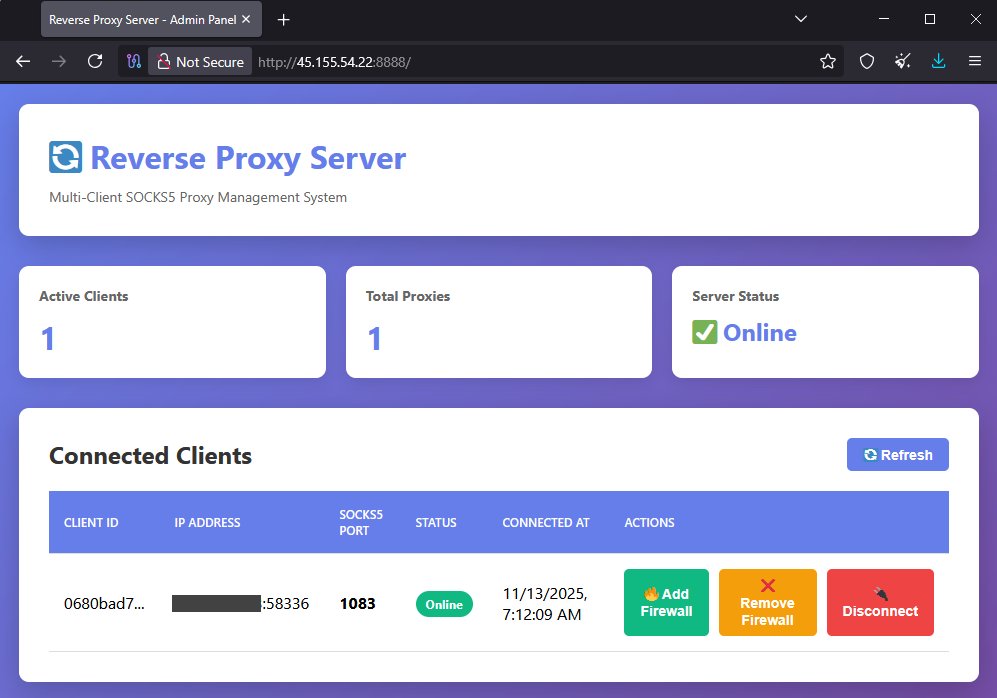Screen dimensions: 997x698
Task: Disconnect the client 0680bad7
Action: click(x=880, y=602)
